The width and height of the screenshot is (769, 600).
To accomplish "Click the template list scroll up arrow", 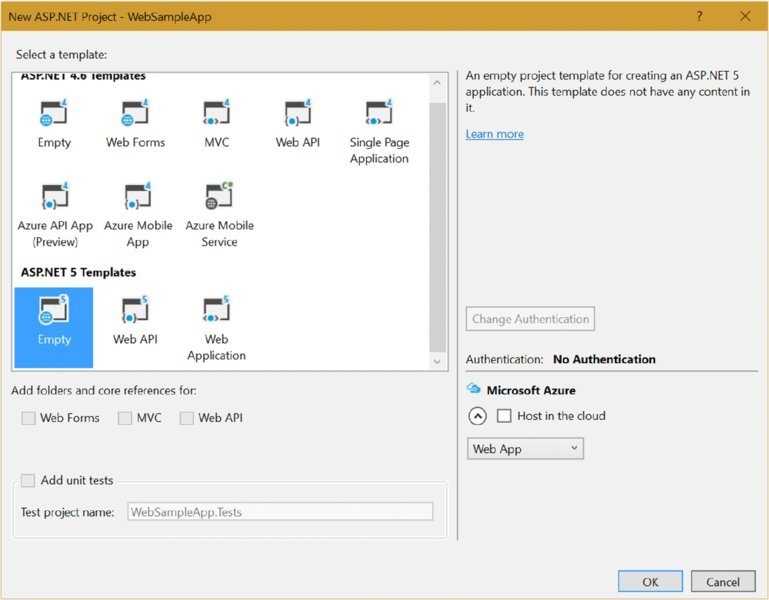I will (437, 82).
